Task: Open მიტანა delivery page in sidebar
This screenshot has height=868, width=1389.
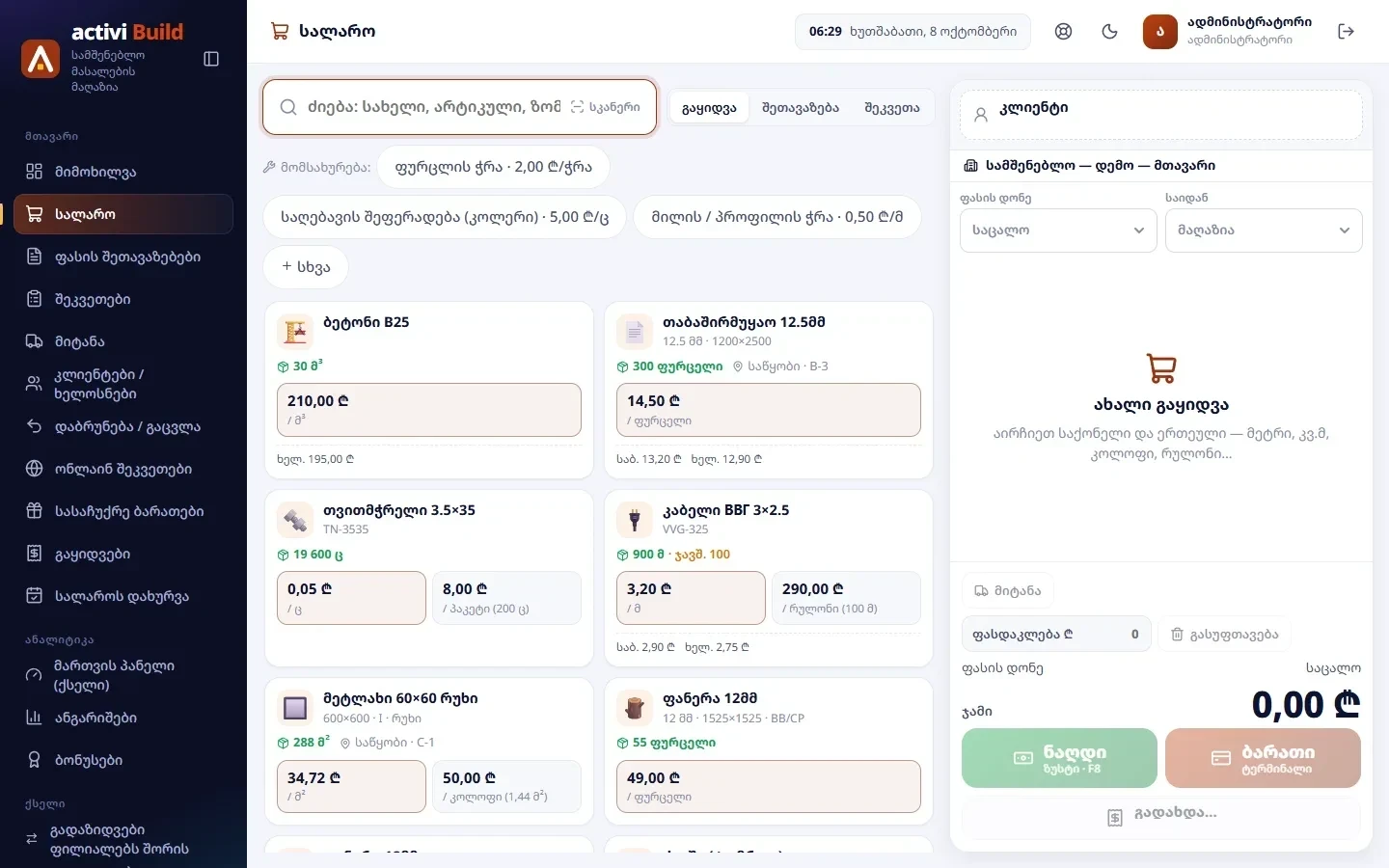Action: [x=123, y=341]
